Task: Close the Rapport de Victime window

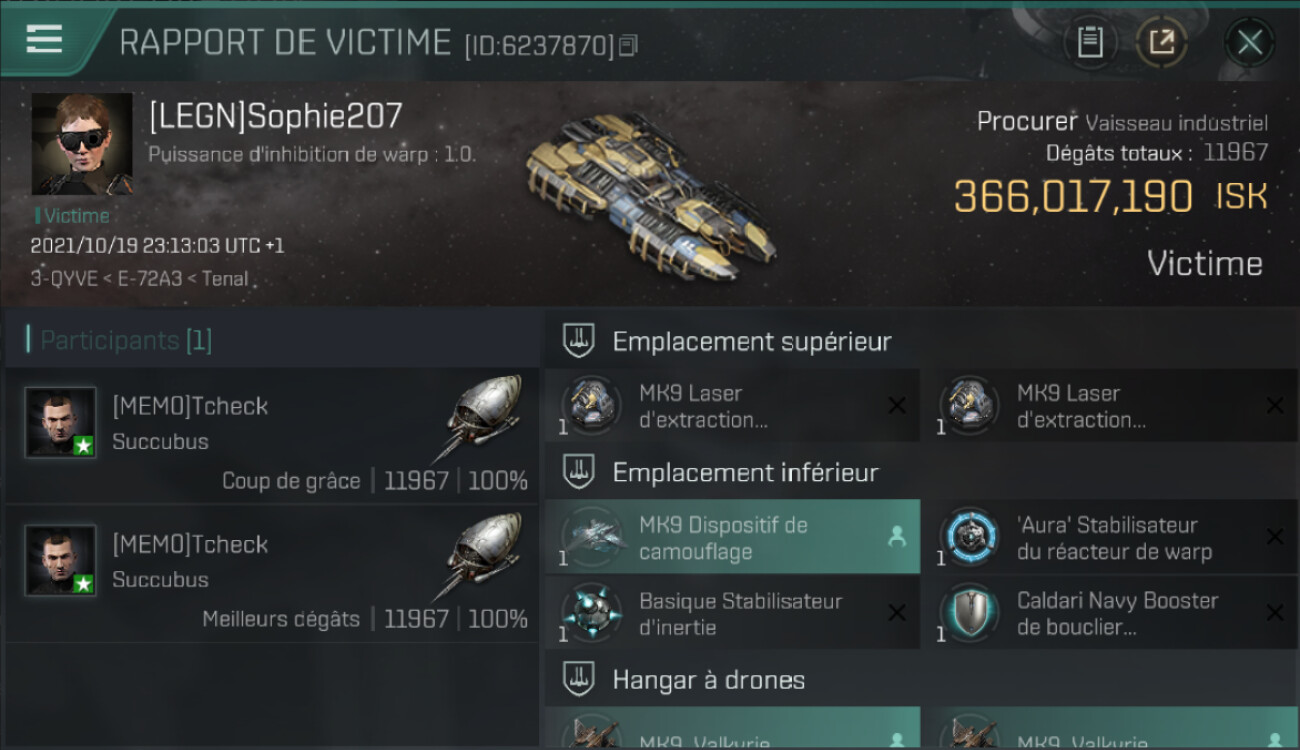Action: [1250, 42]
